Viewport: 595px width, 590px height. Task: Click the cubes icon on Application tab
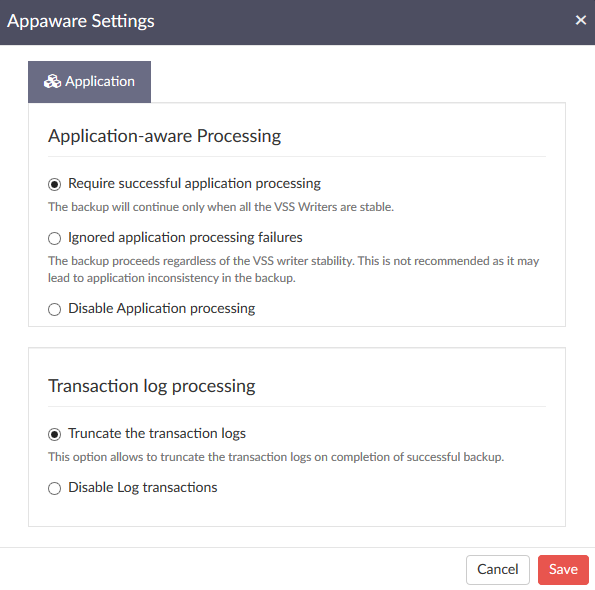(x=52, y=81)
